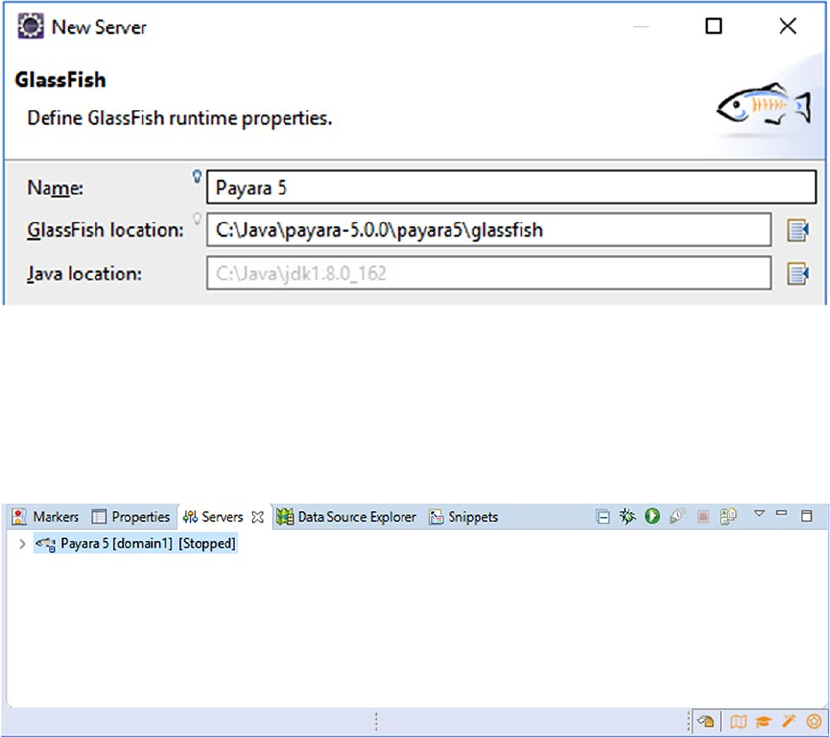The image size is (830, 737).
Task: Click the GlassFish location path field
Action: (489, 230)
